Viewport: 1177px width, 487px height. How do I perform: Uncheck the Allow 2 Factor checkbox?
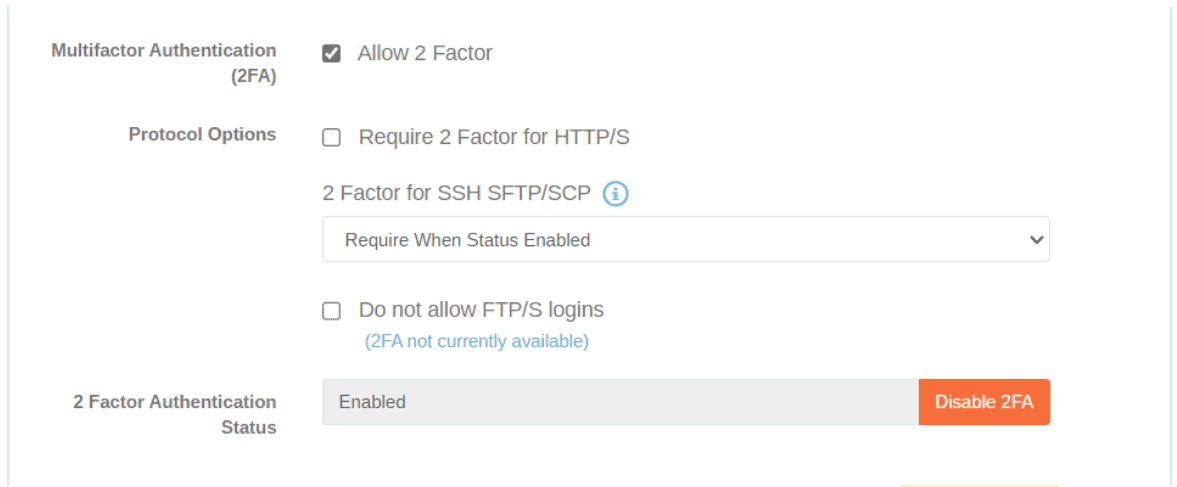coord(331,54)
